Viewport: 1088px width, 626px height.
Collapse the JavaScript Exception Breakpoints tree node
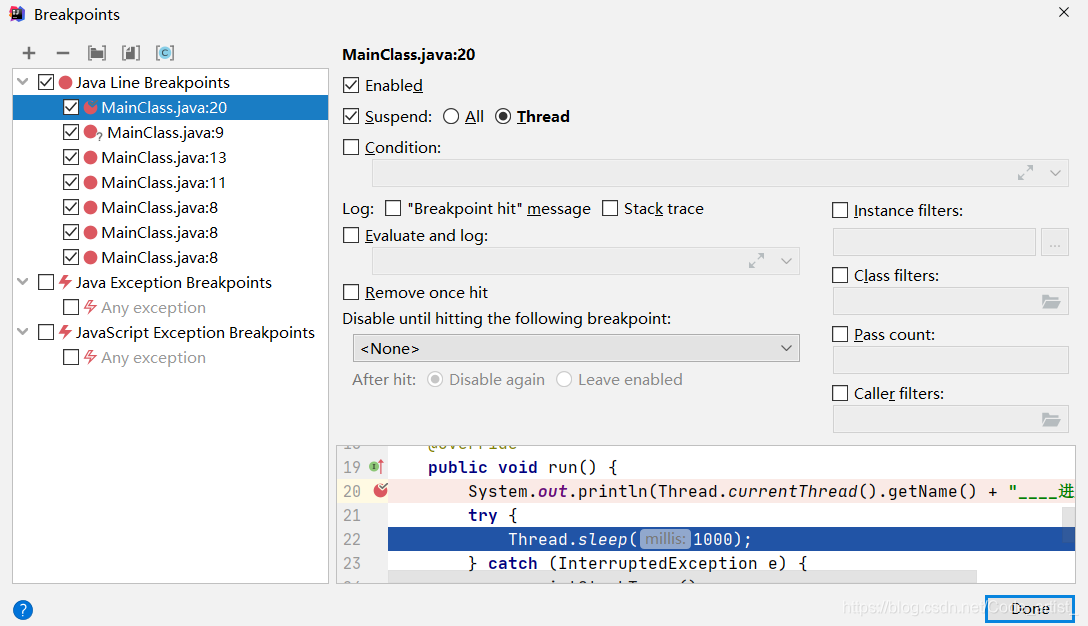coord(23,332)
